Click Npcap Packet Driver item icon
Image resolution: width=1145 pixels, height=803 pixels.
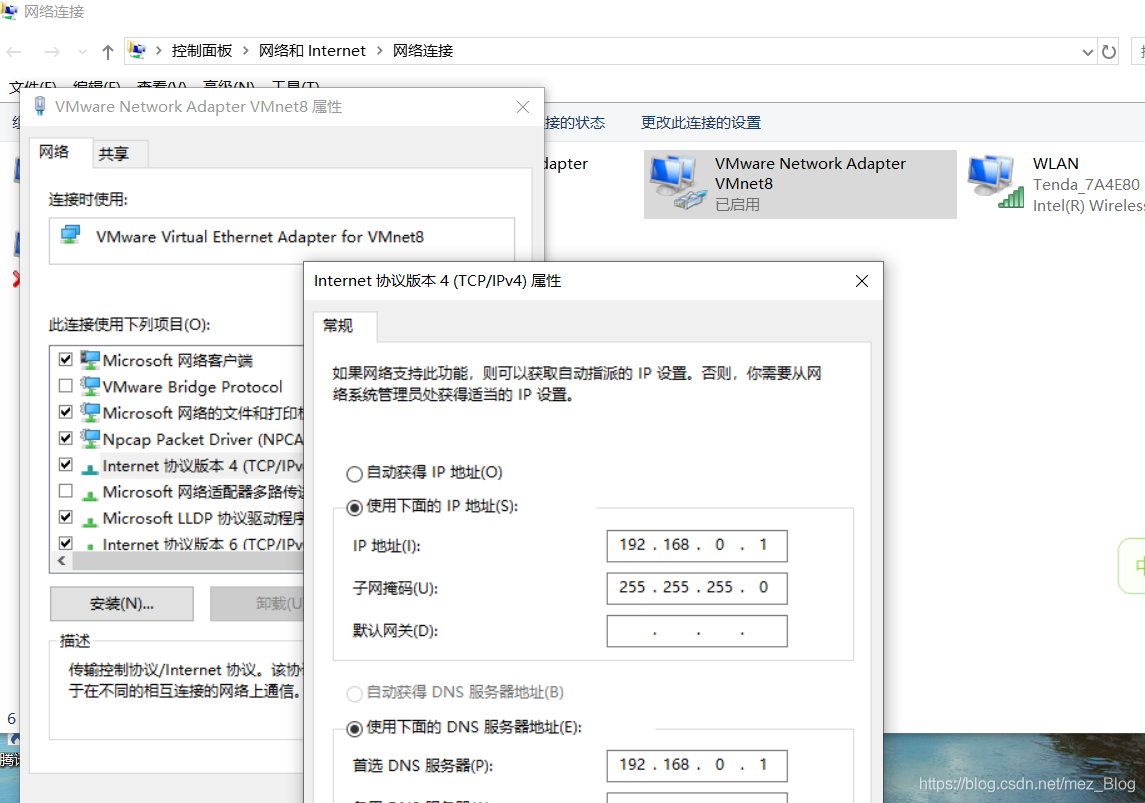90,438
